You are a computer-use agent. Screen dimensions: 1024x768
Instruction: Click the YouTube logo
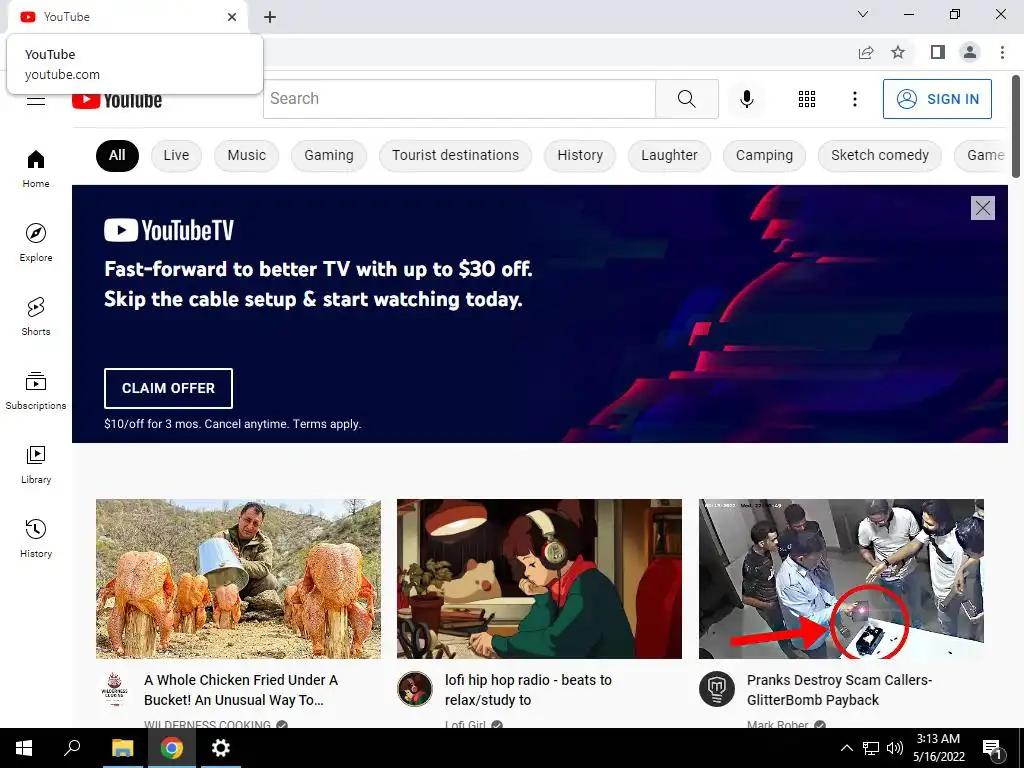tap(117, 100)
